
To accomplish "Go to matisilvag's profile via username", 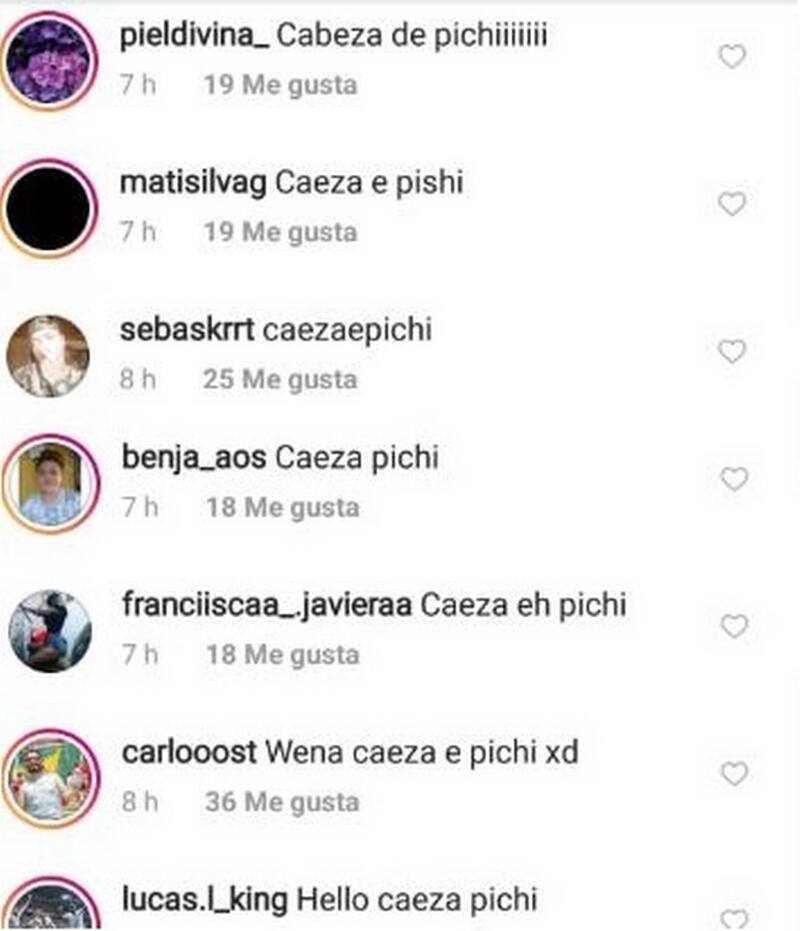I will [x=193, y=182].
